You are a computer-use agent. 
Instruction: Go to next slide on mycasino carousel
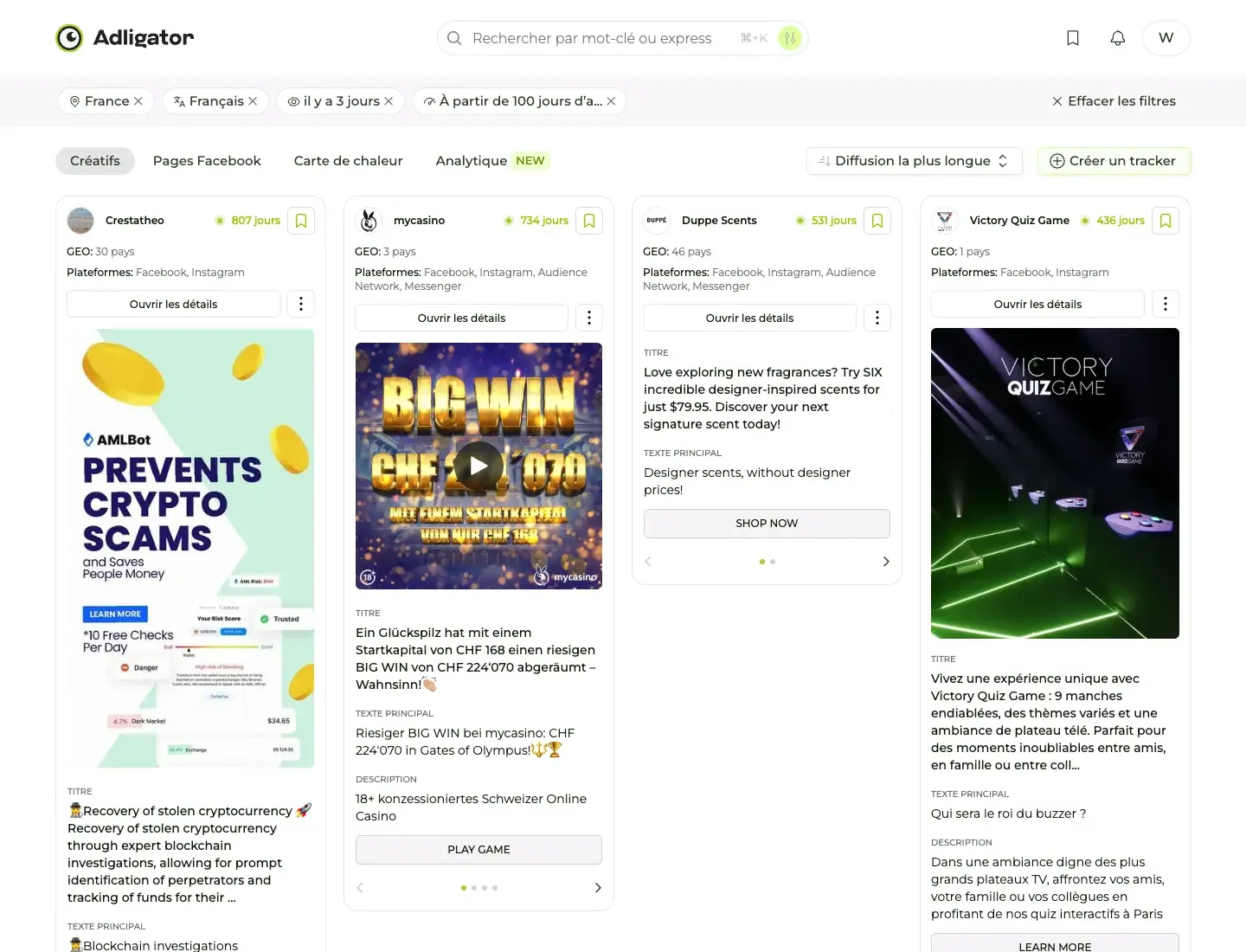[x=598, y=888]
